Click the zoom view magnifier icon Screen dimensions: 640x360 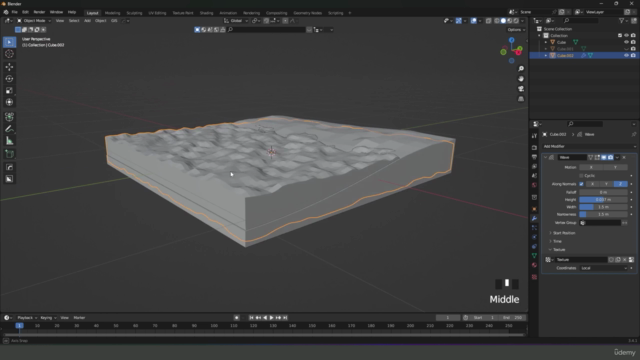(x=521, y=69)
